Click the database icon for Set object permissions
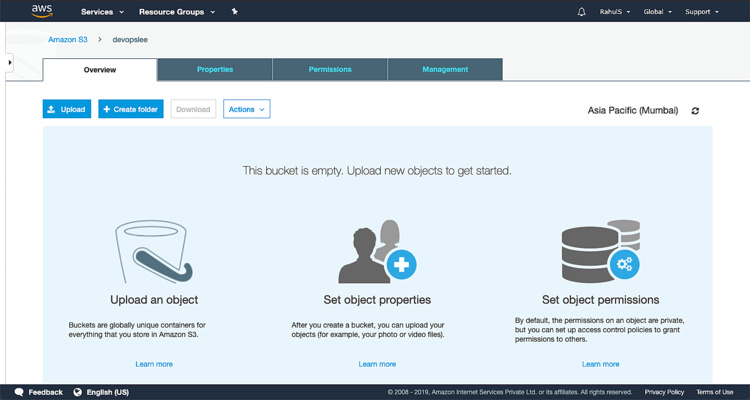The height and width of the screenshot is (400, 750). (x=599, y=252)
